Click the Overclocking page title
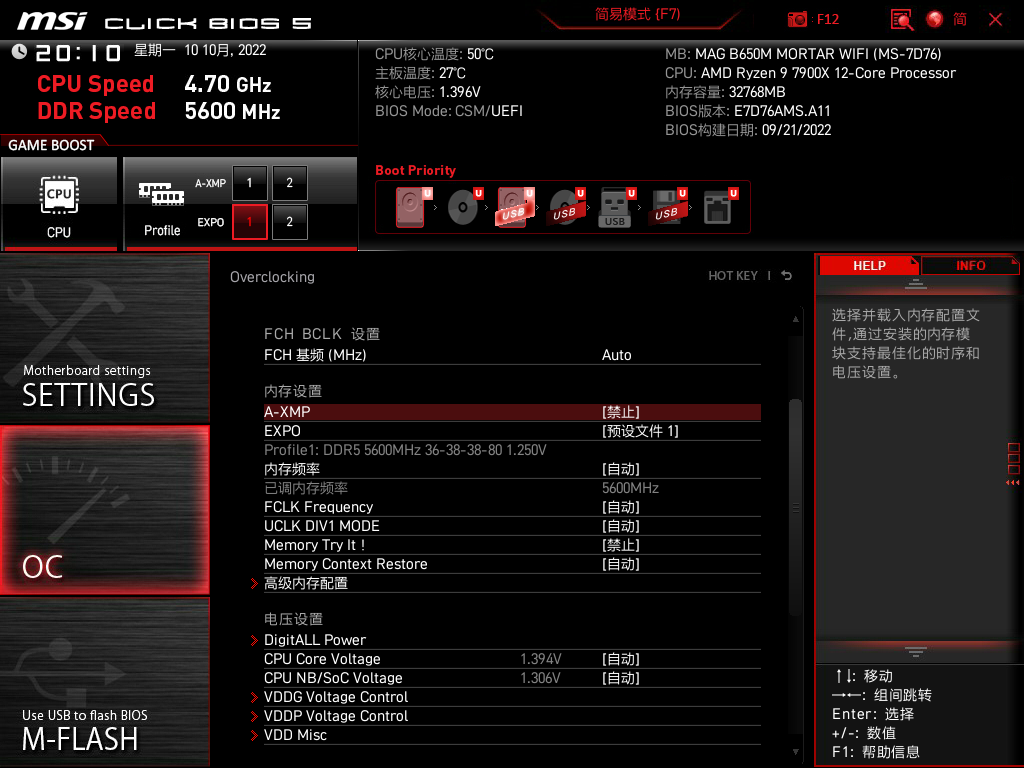 [x=272, y=277]
